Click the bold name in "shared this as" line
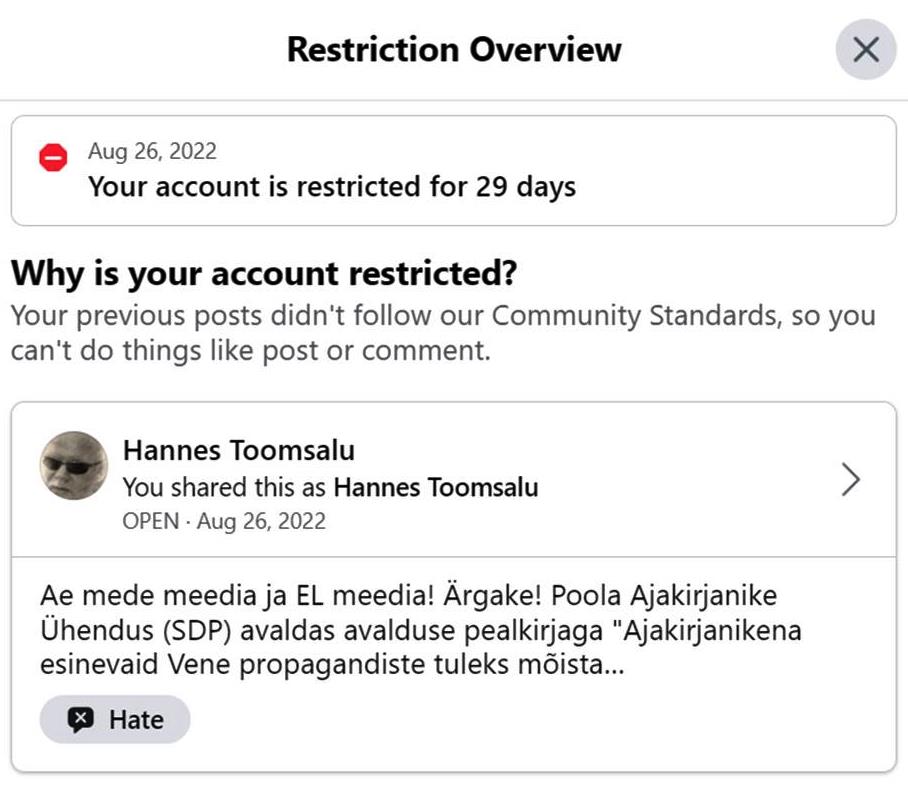Screen dimensions: 908x789 436,487
